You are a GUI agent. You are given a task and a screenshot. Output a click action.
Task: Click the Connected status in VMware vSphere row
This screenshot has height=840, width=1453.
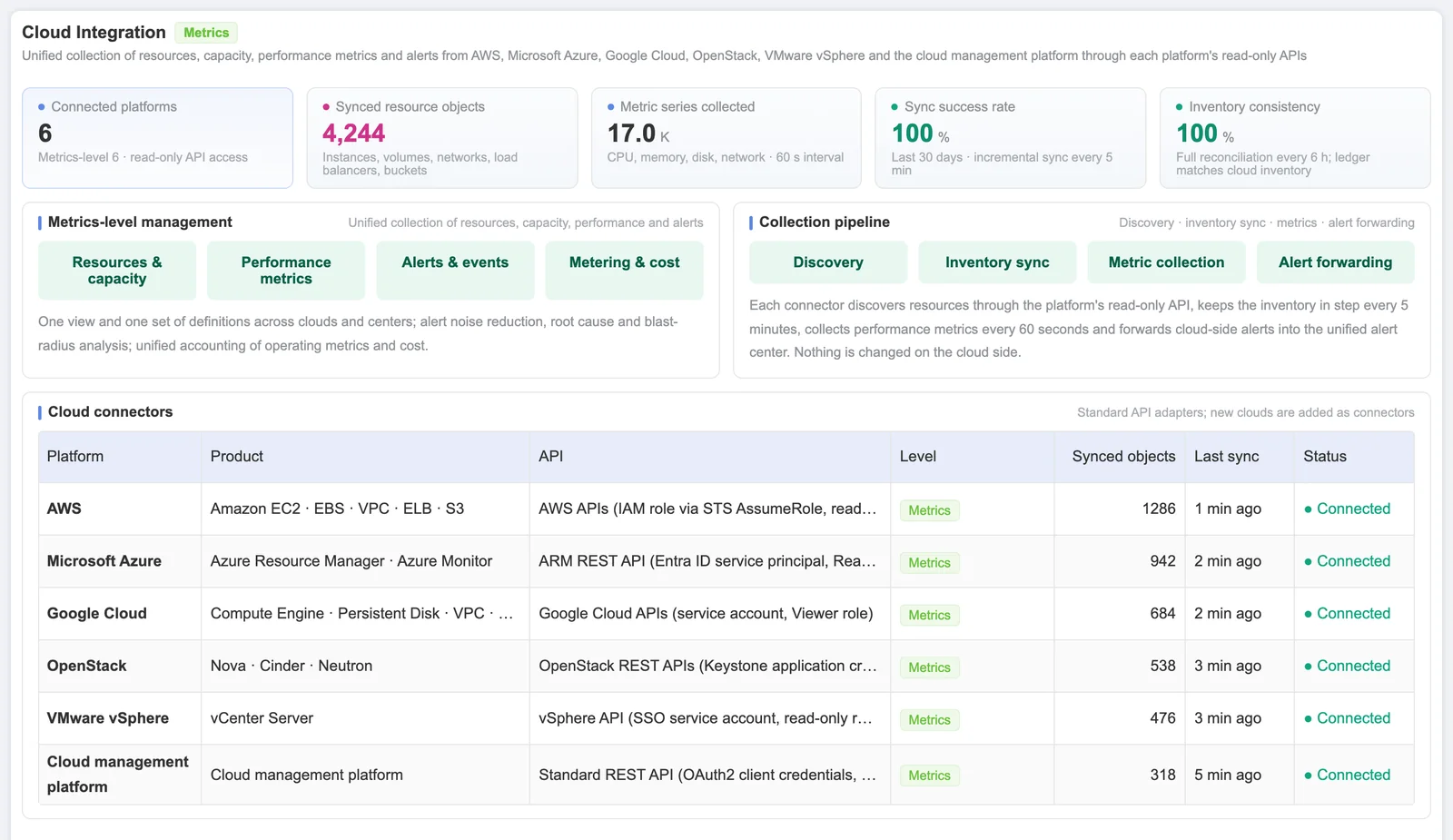1348,718
